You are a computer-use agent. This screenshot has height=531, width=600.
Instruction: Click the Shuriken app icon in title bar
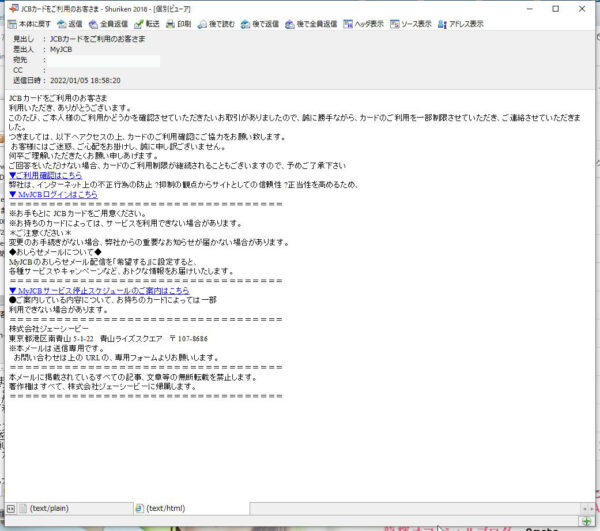pos(14,8)
